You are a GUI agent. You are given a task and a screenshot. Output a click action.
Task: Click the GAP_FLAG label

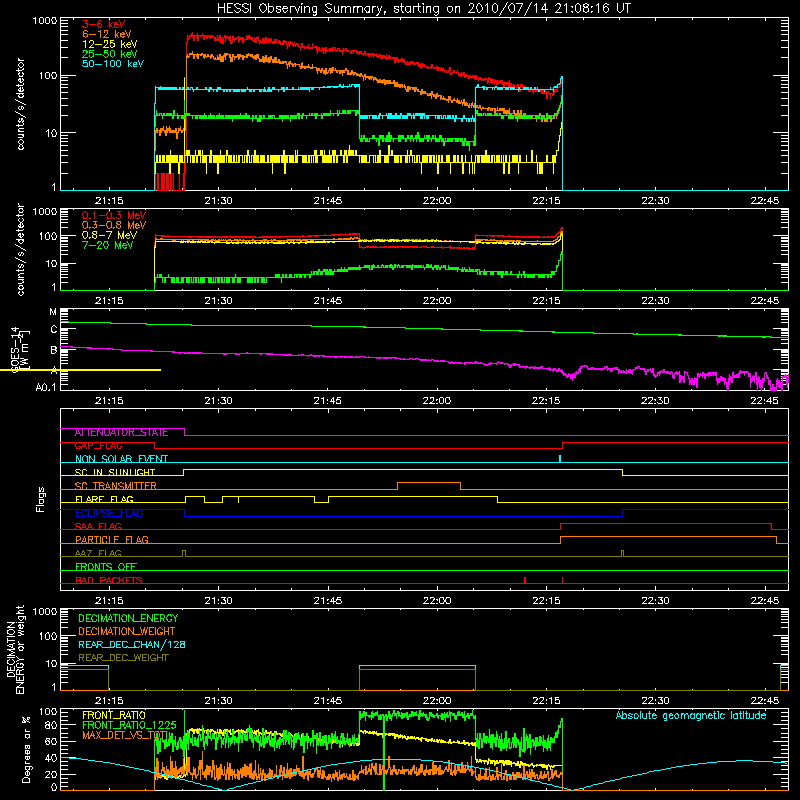pyautogui.click(x=98, y=445)
